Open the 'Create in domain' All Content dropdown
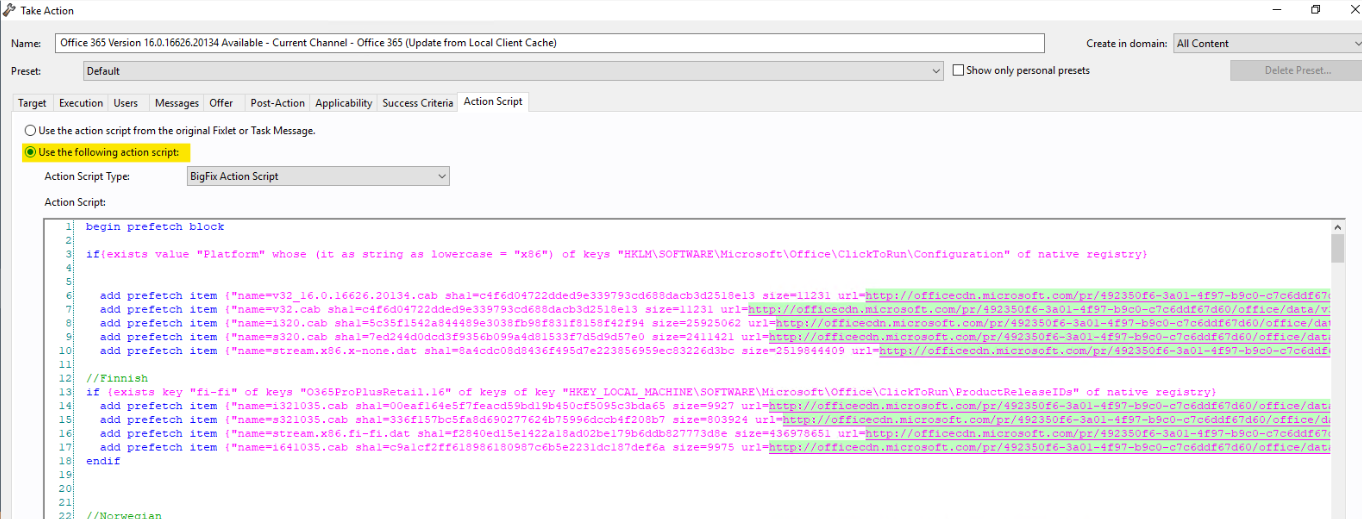The image size is (1362, 519). (x=1267, y=43)
